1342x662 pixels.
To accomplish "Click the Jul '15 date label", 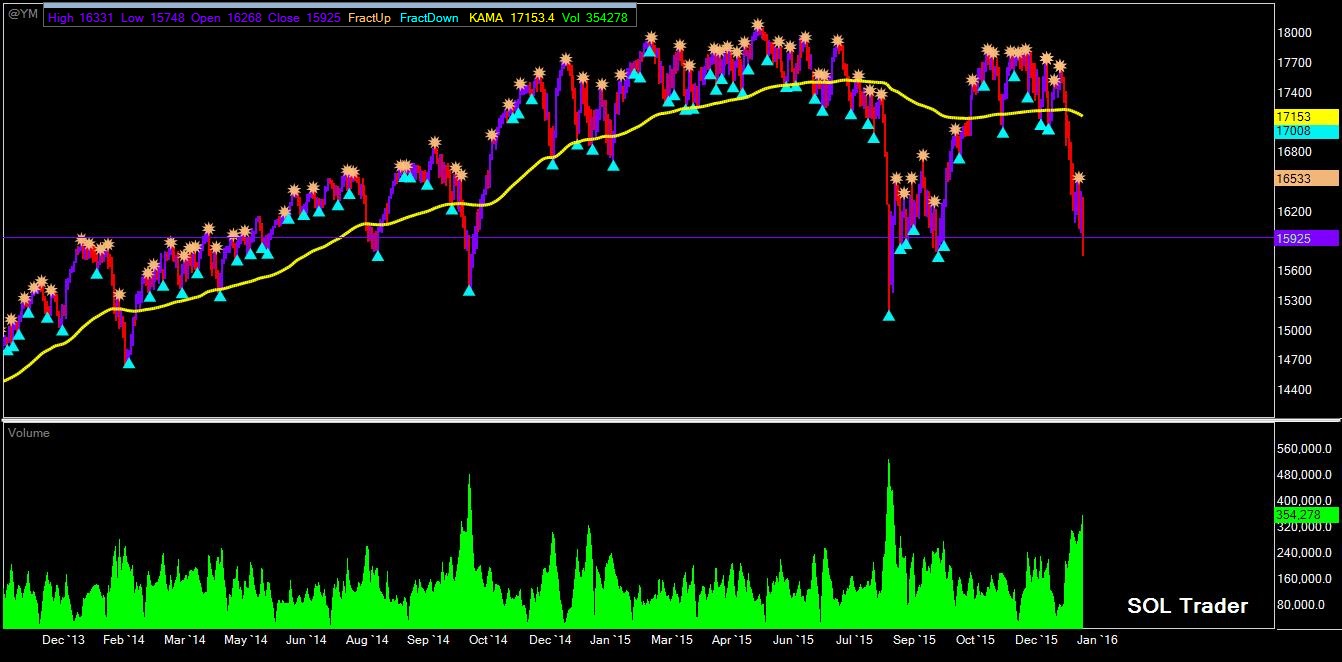I will (x=853, y=640).
